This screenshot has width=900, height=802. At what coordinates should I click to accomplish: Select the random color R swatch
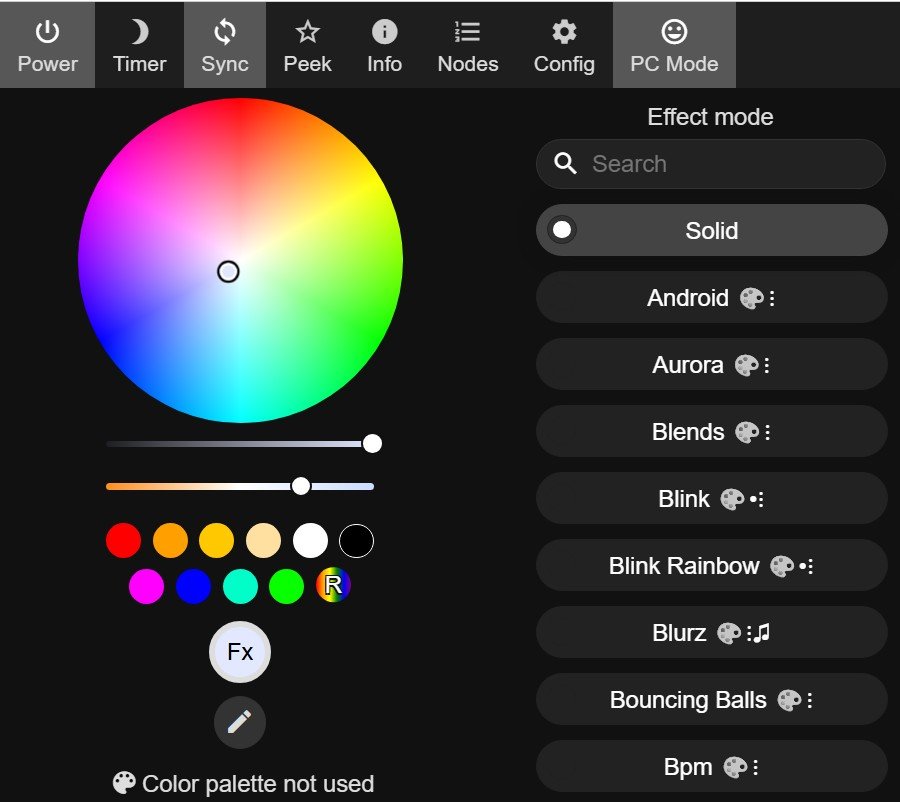click(333, 586)
